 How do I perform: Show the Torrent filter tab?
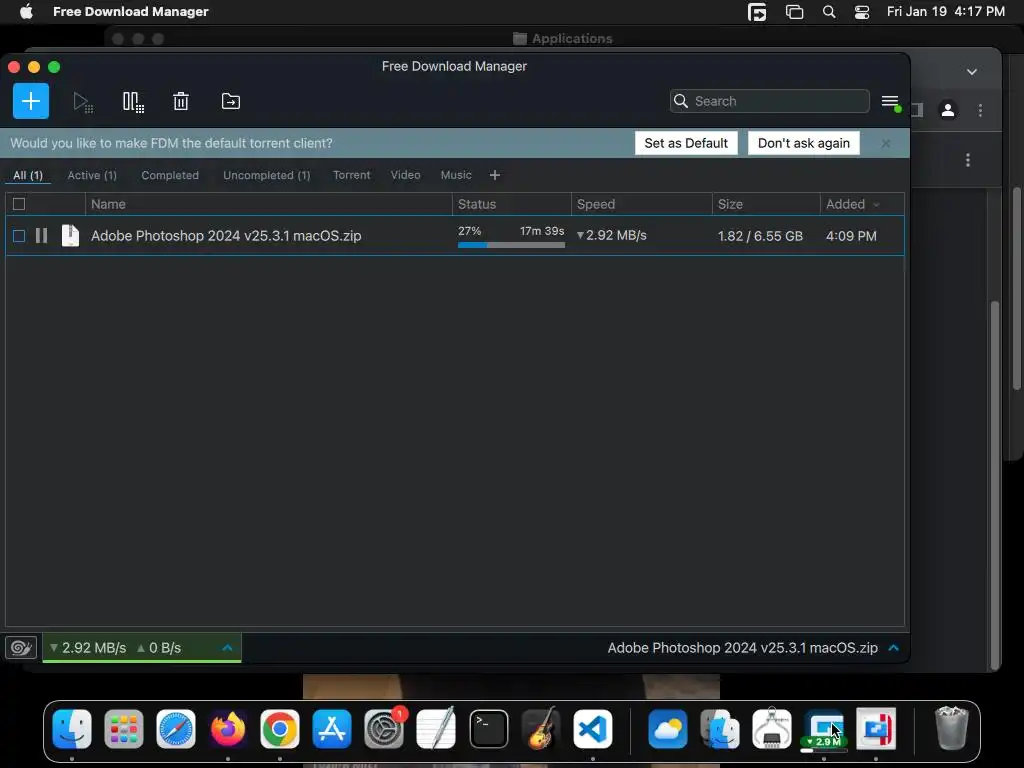351,175
